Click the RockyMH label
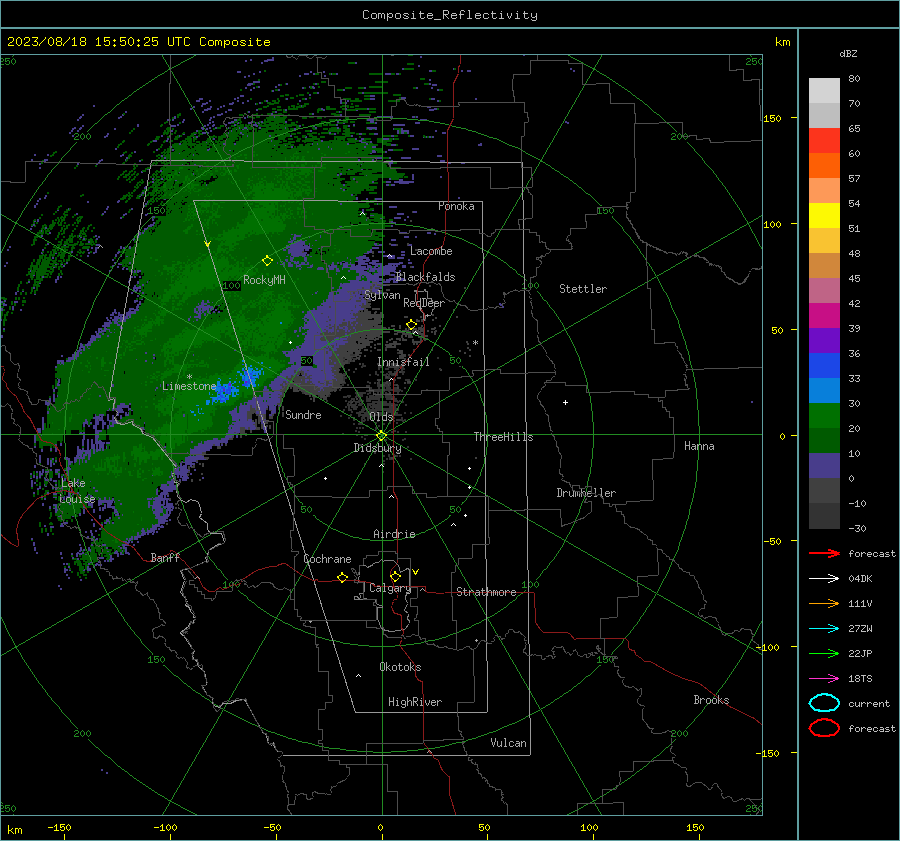 tap(264, 280)
